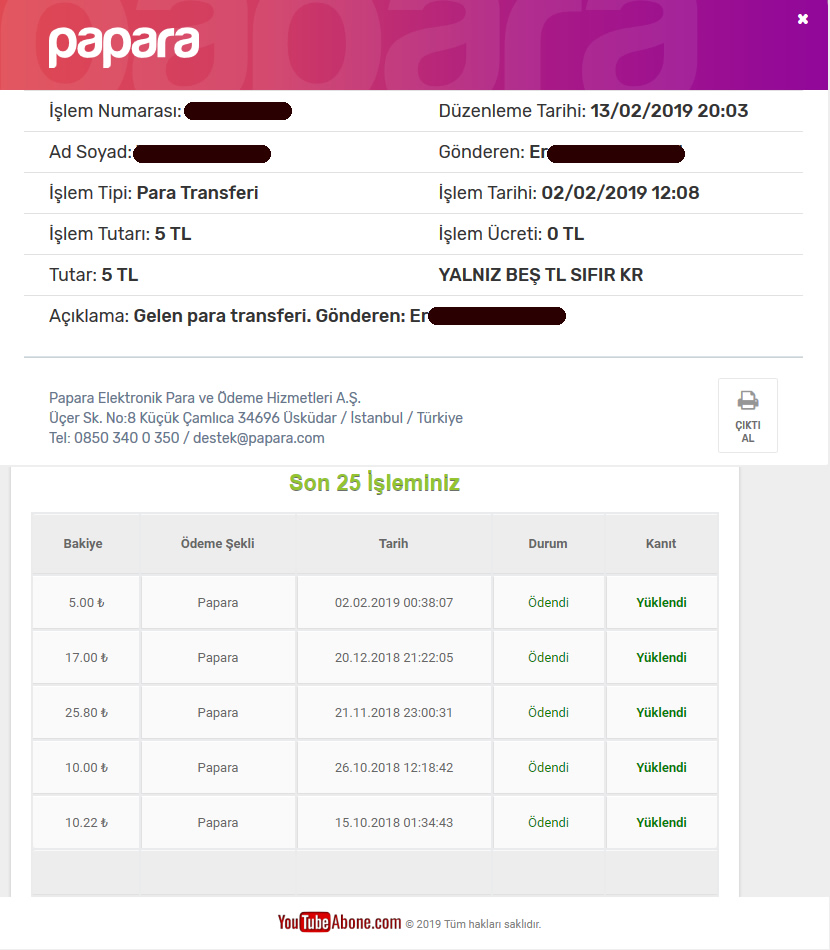Open Yüklendi proof for 20.12.2018 transaction
Viewport: 830px width, 950px height.
click(661, 657)
